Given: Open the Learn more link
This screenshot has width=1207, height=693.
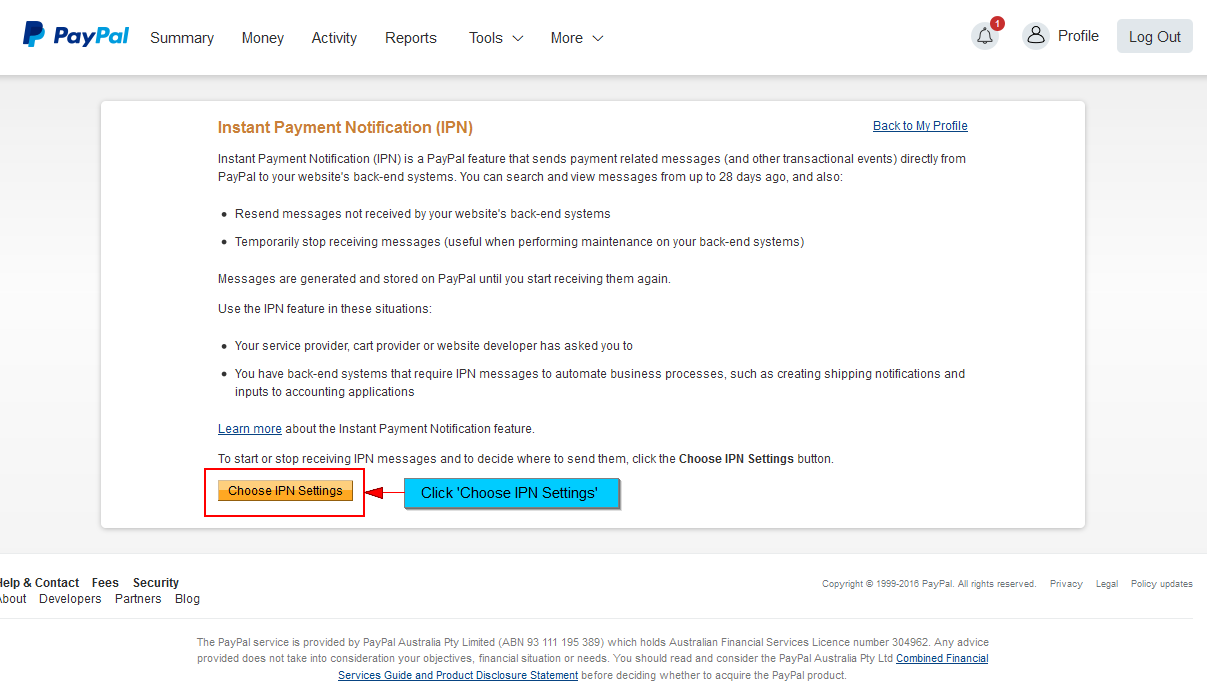Looking at the screenshot, I should coord(250,429).
